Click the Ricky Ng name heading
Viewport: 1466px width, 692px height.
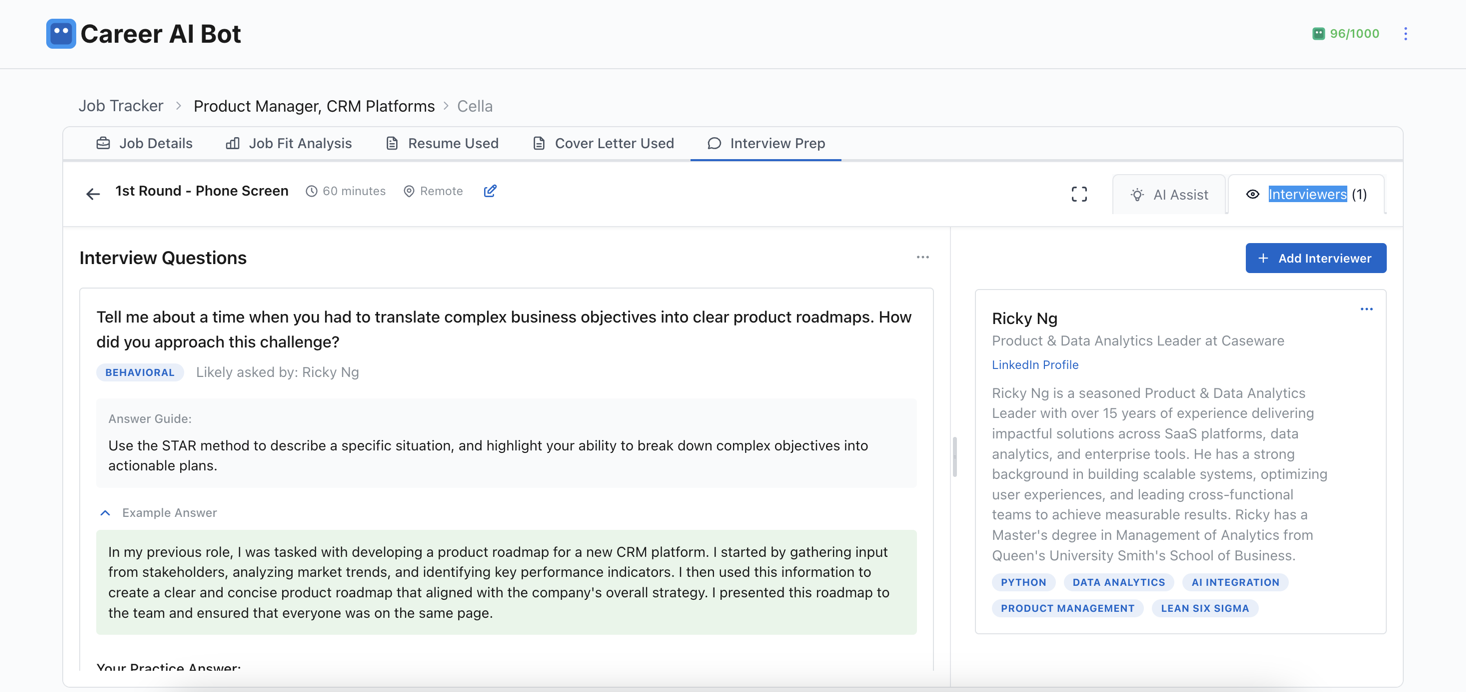pos(1025,318)
